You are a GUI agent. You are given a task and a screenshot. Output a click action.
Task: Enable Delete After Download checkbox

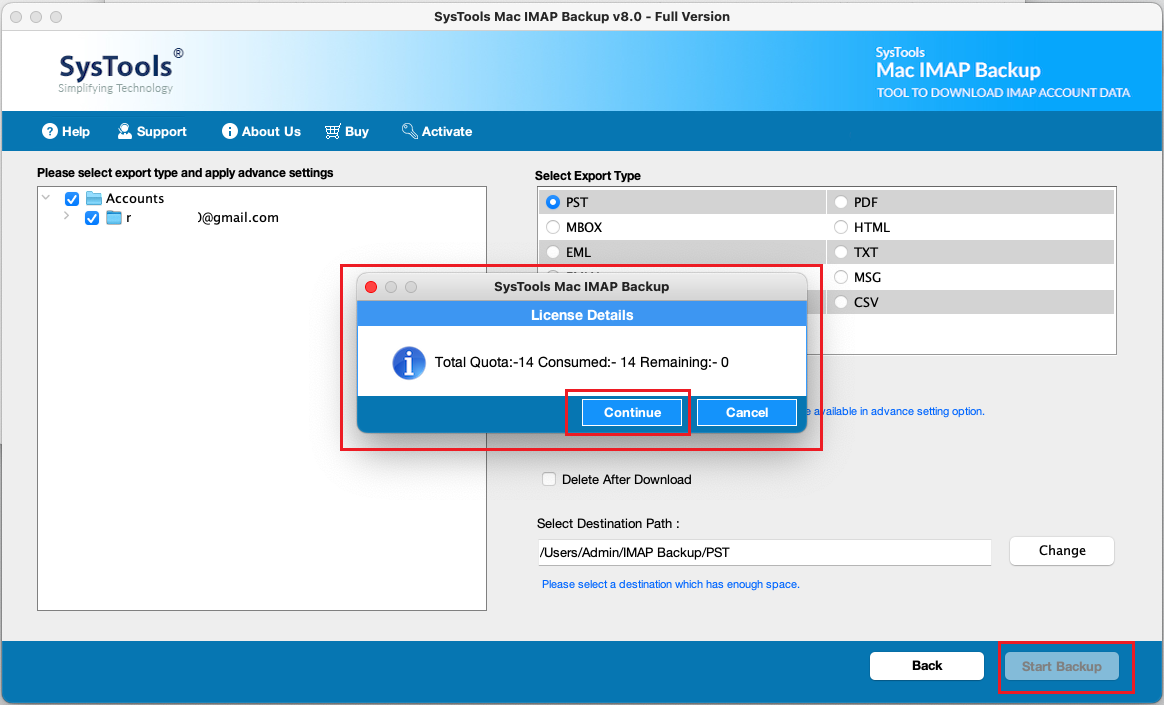[549, 479]
